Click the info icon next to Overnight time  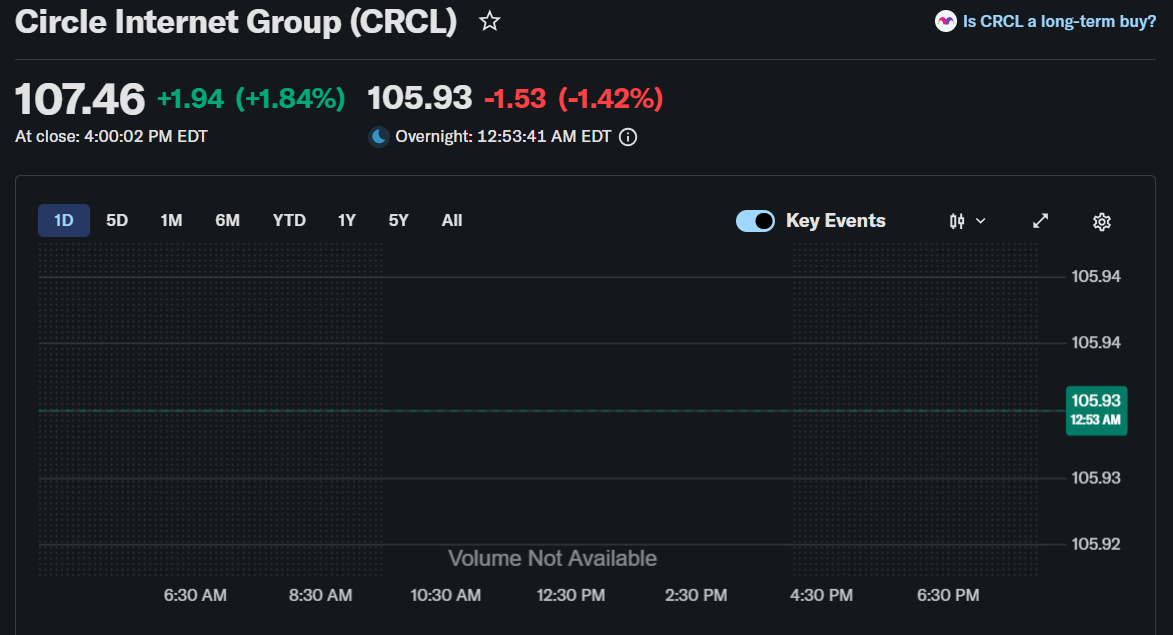tap(627, 137)
